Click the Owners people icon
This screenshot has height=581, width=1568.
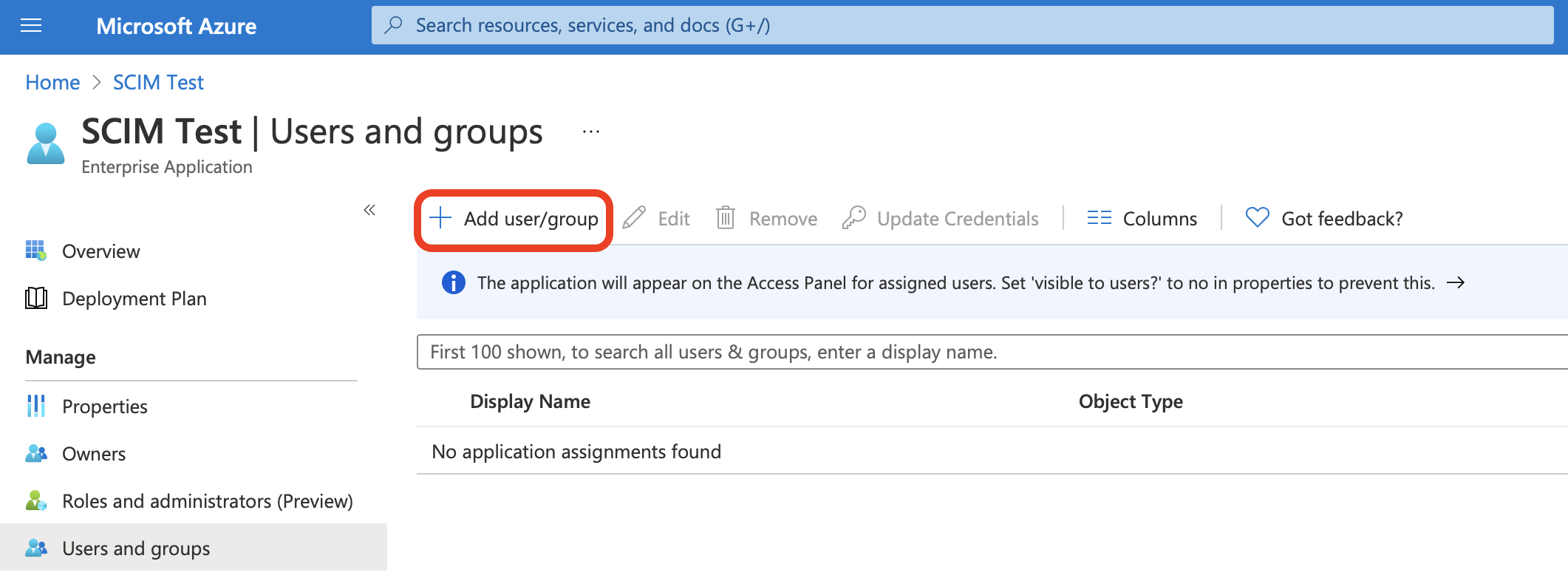coord(36,453)
